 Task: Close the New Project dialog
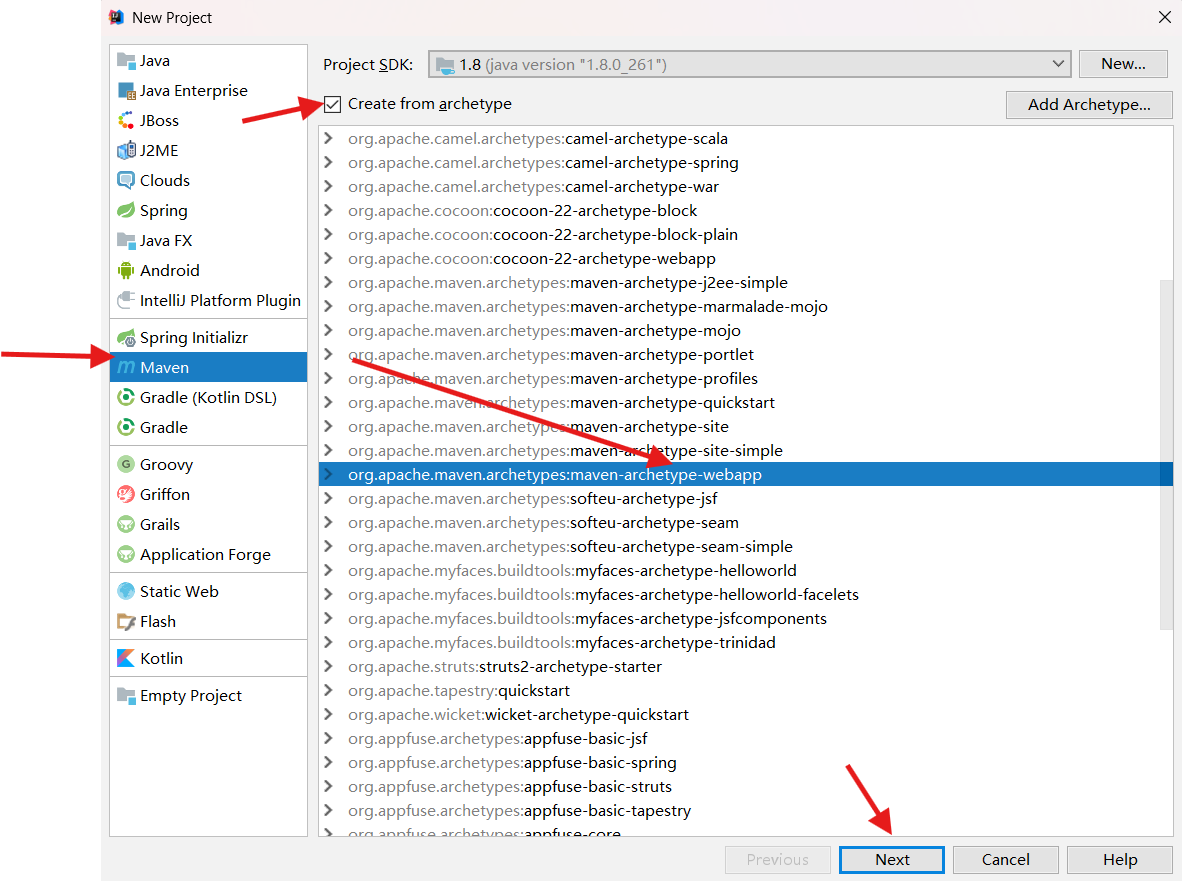click(x=1165, y=17)
